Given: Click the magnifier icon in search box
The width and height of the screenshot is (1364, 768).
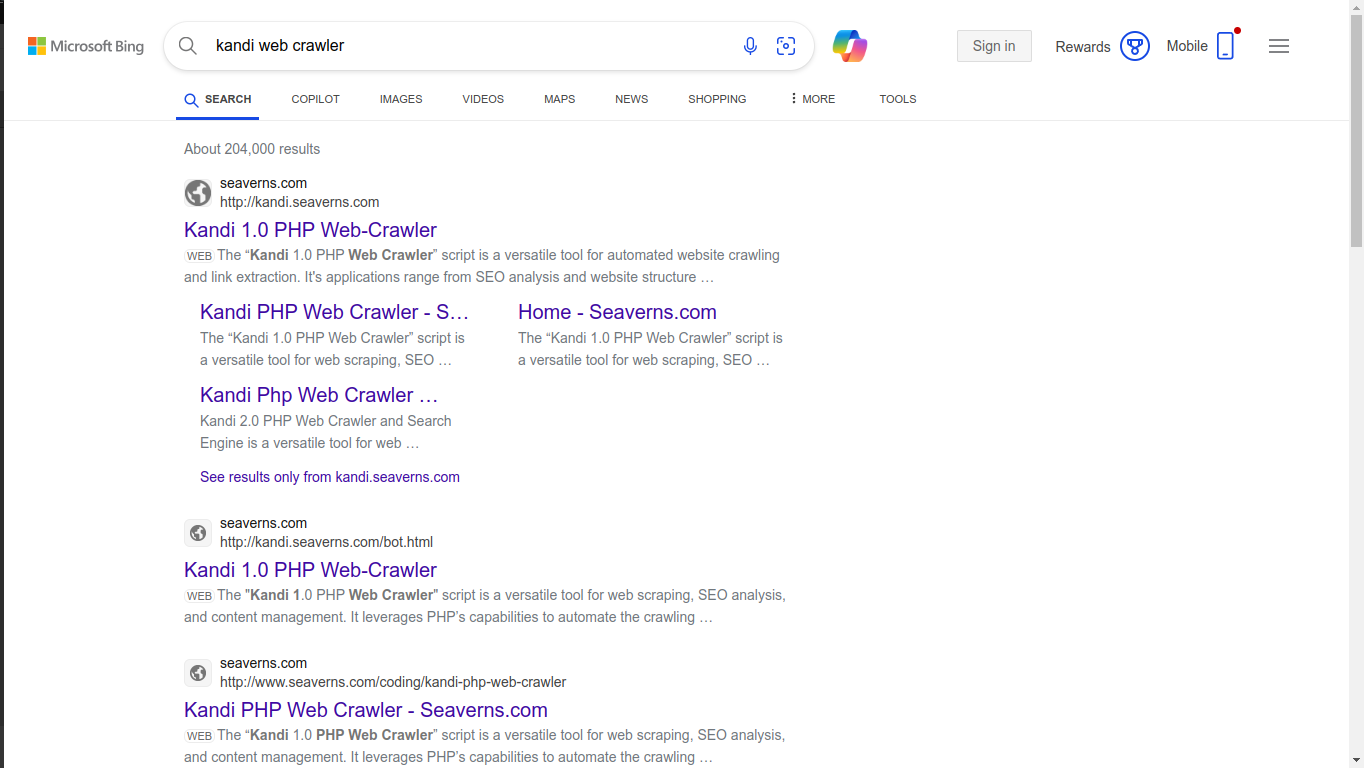Looking at the screenshot, I should [187, 46].
